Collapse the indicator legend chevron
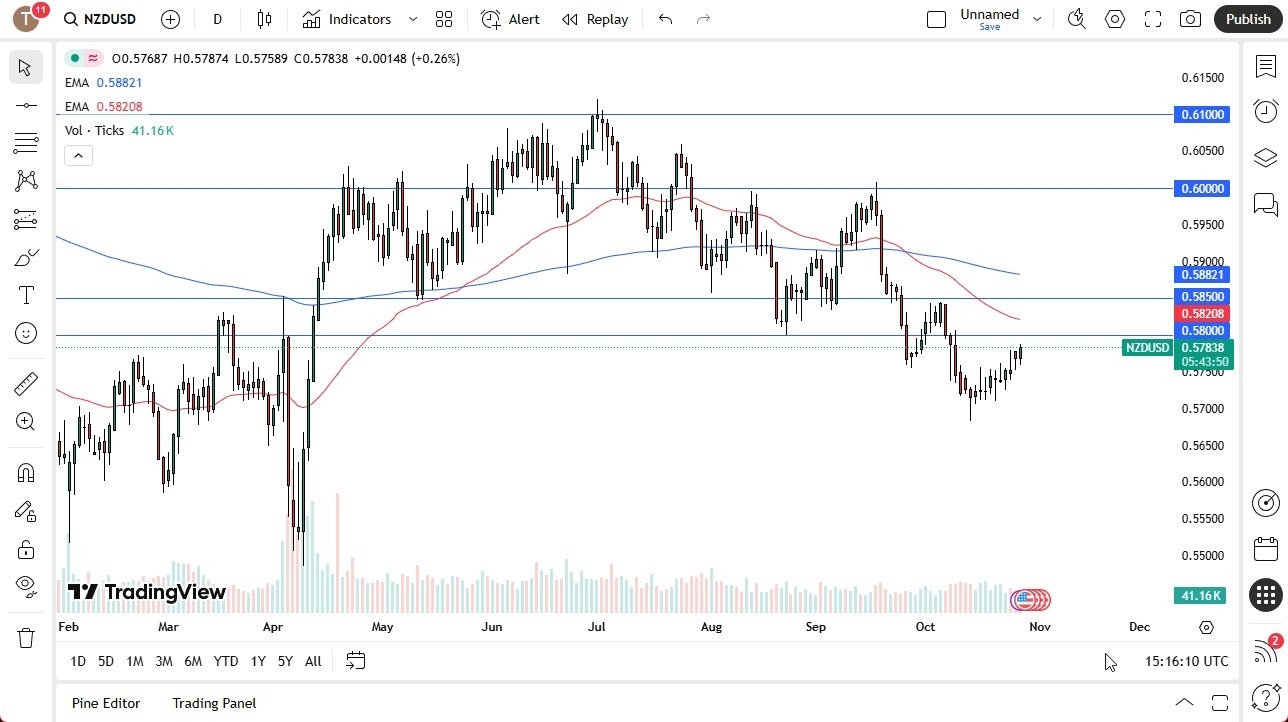The image size is (1288, 722). click(x=78, y=155)
